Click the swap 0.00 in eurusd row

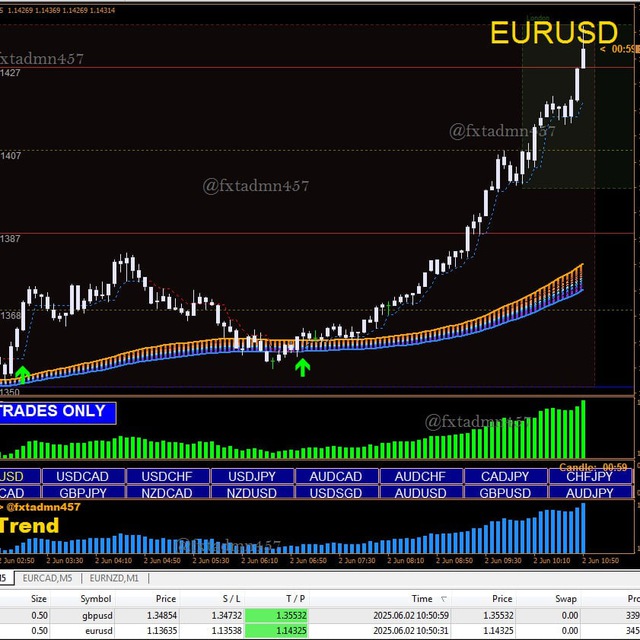coord(569,631)
